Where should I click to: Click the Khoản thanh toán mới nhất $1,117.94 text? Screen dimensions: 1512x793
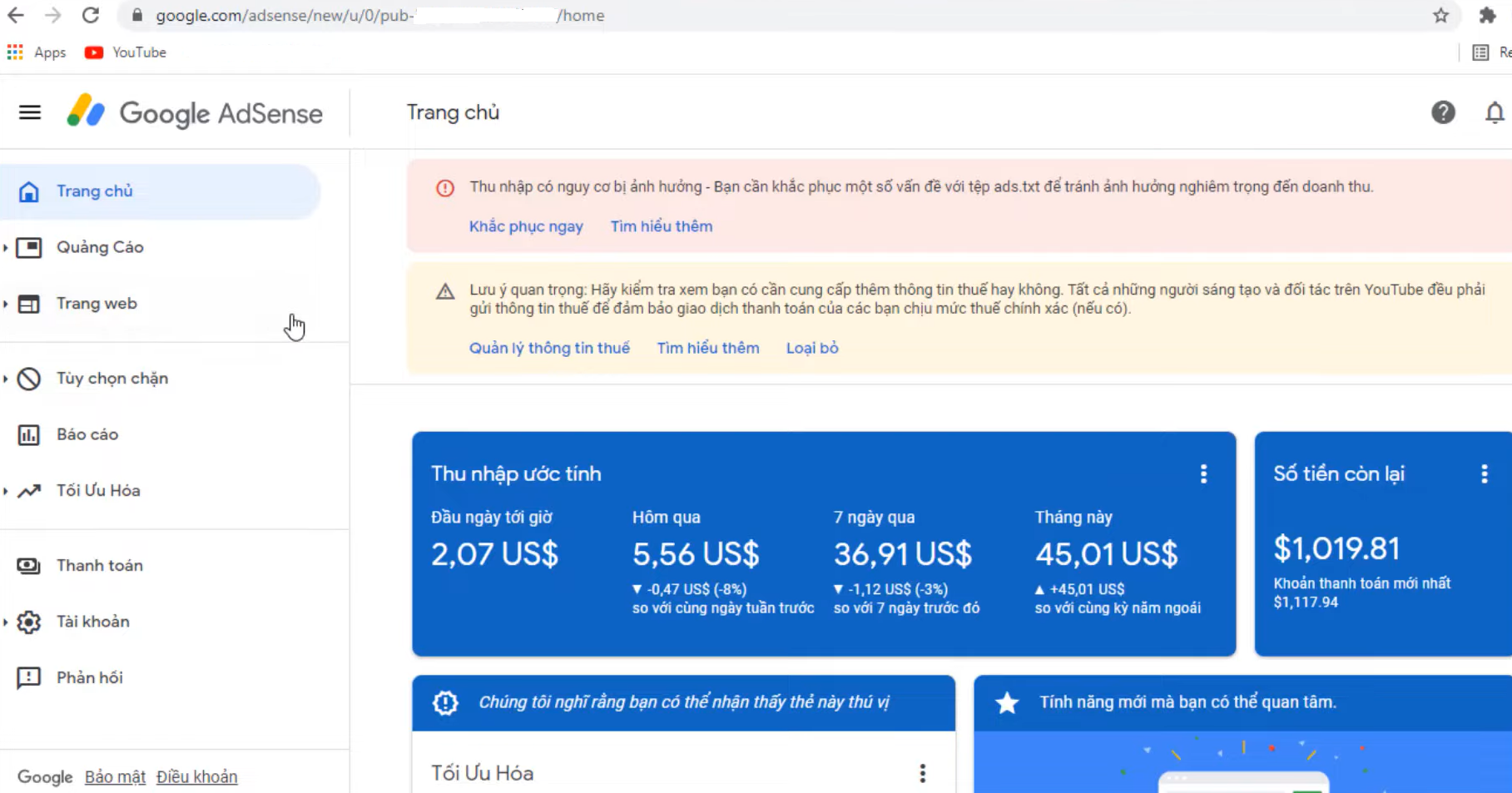(1361, 592)
